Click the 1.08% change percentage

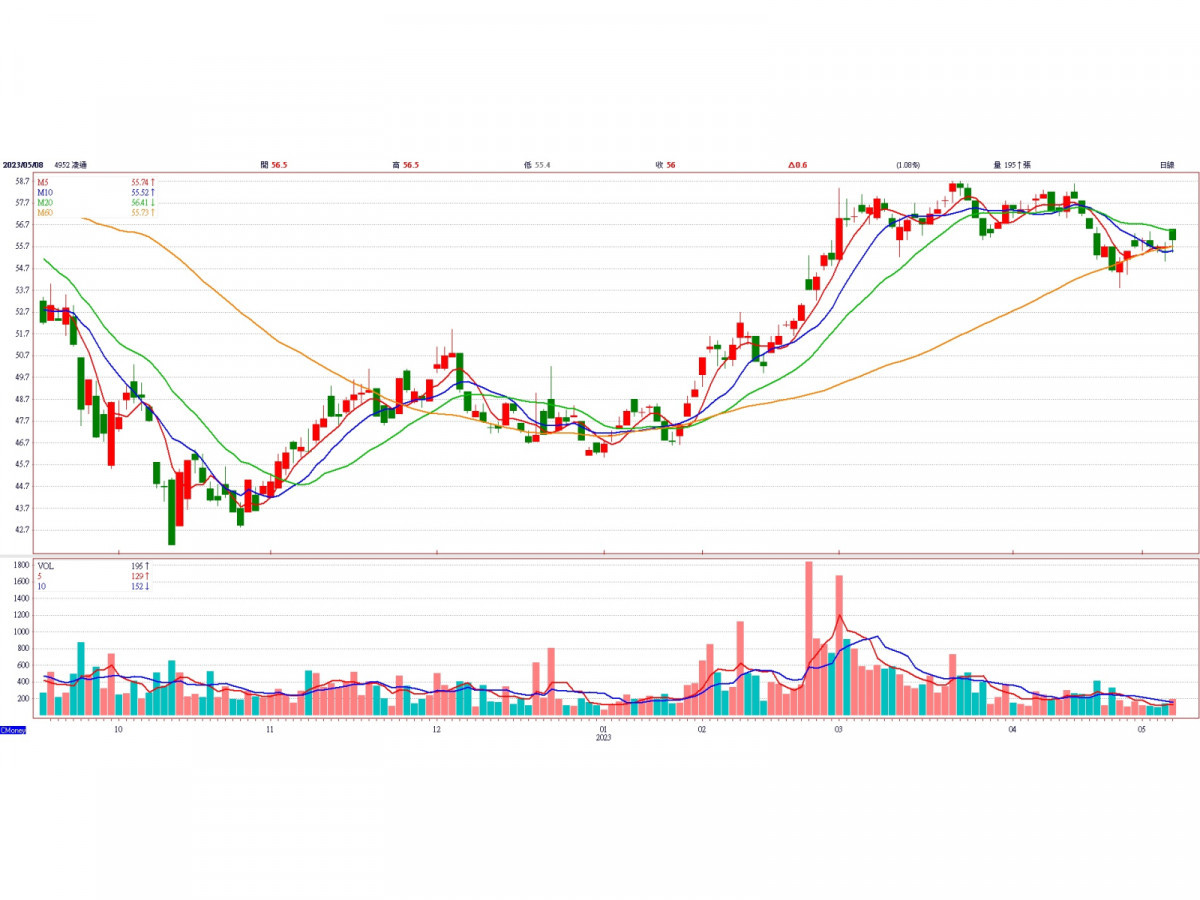[907, 165]
